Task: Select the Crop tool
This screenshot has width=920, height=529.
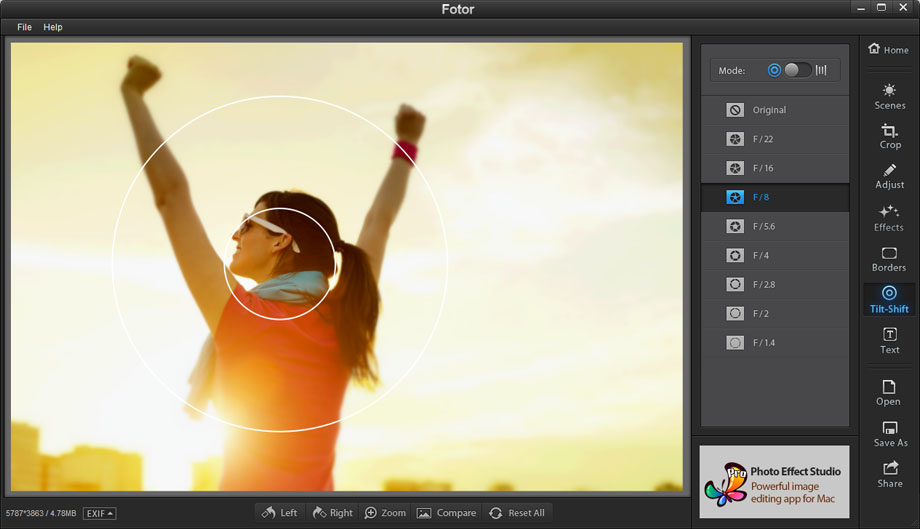Action: 889,136
